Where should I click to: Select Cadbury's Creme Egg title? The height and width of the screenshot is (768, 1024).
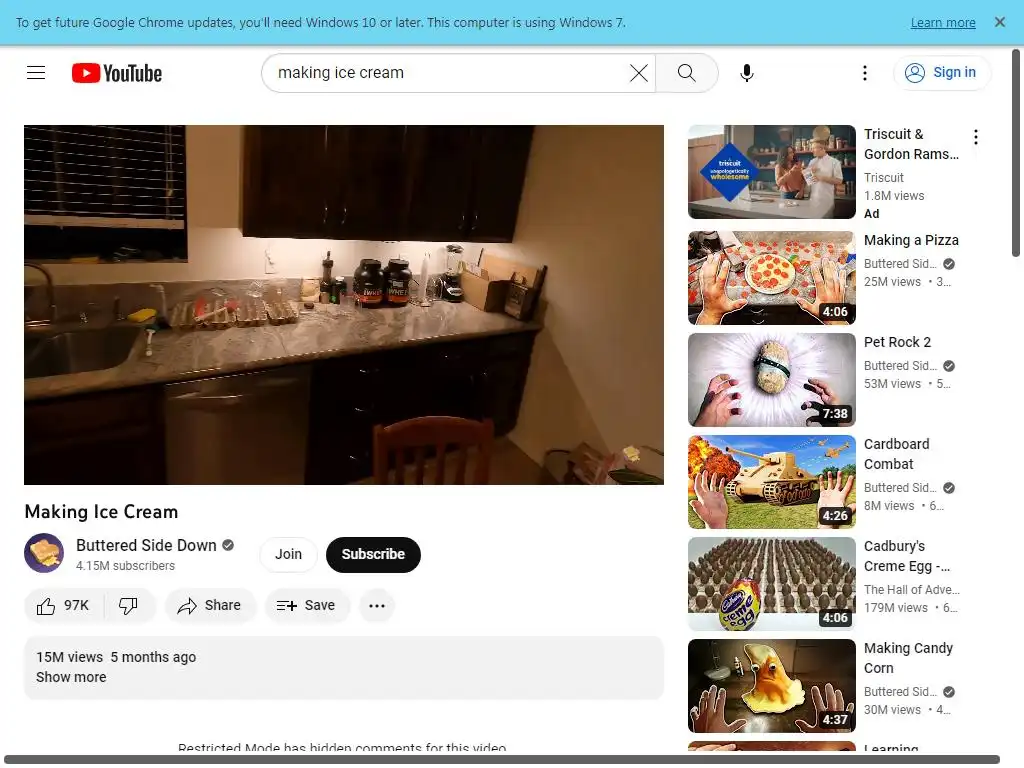tap(907, 556)
